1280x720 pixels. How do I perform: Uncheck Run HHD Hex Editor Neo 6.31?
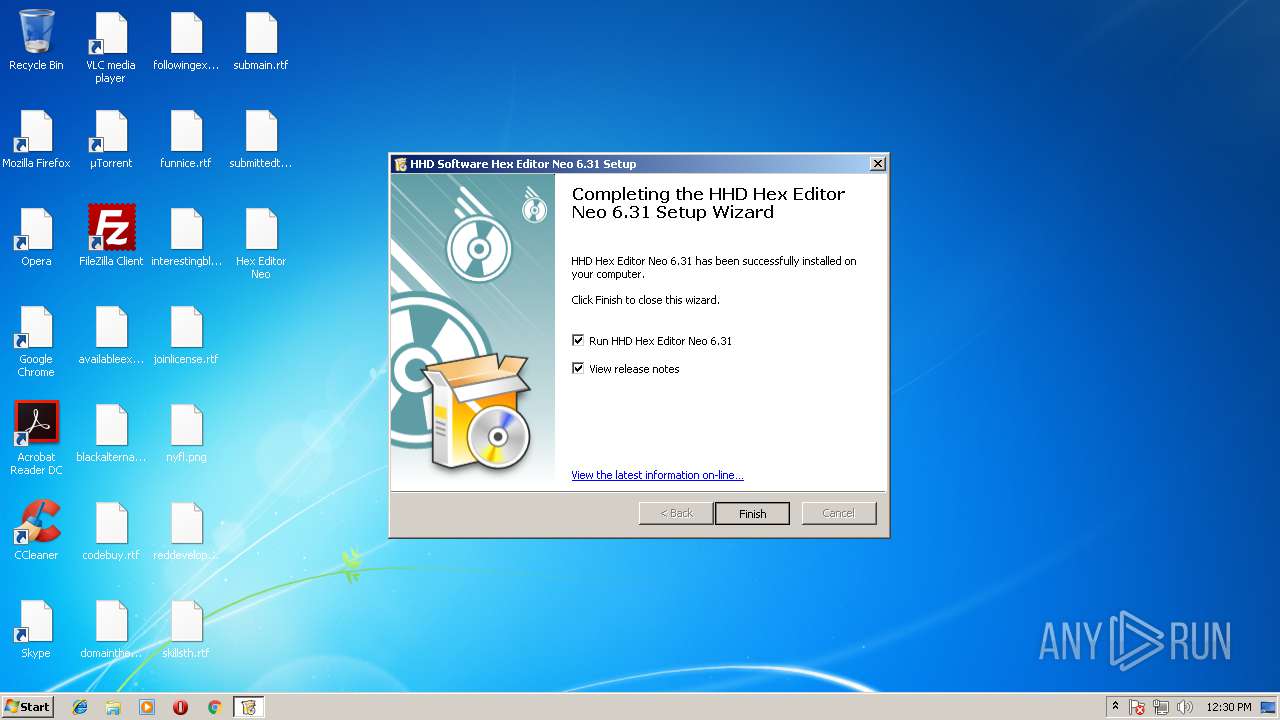tap(577, 341)
